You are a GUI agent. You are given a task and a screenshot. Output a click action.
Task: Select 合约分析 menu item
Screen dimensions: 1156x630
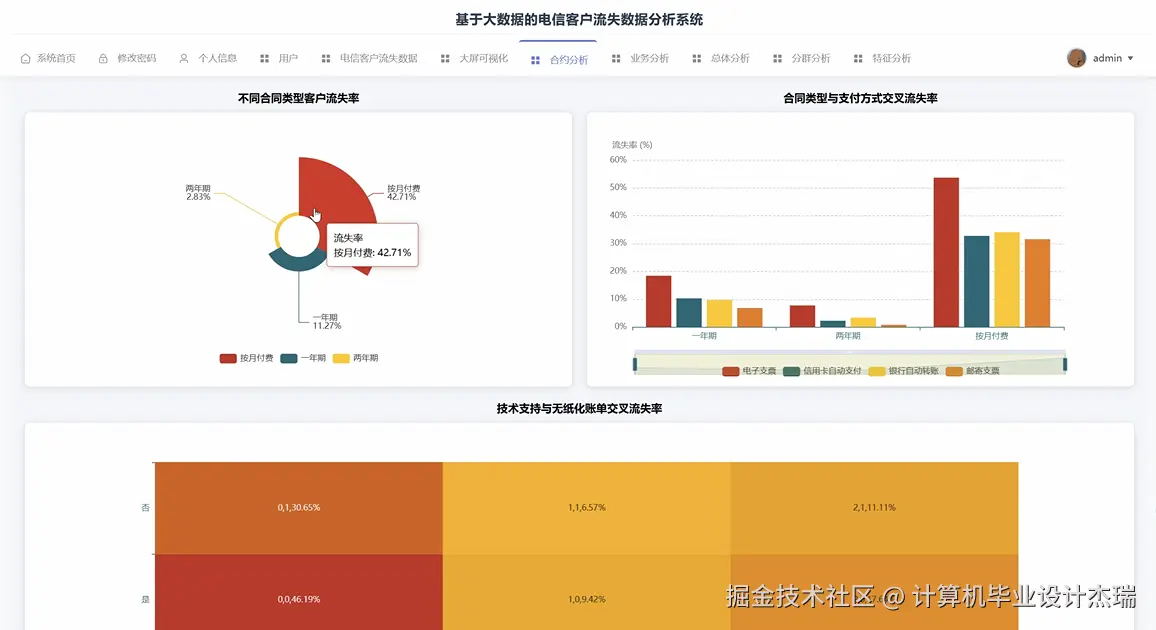(568, 60)
